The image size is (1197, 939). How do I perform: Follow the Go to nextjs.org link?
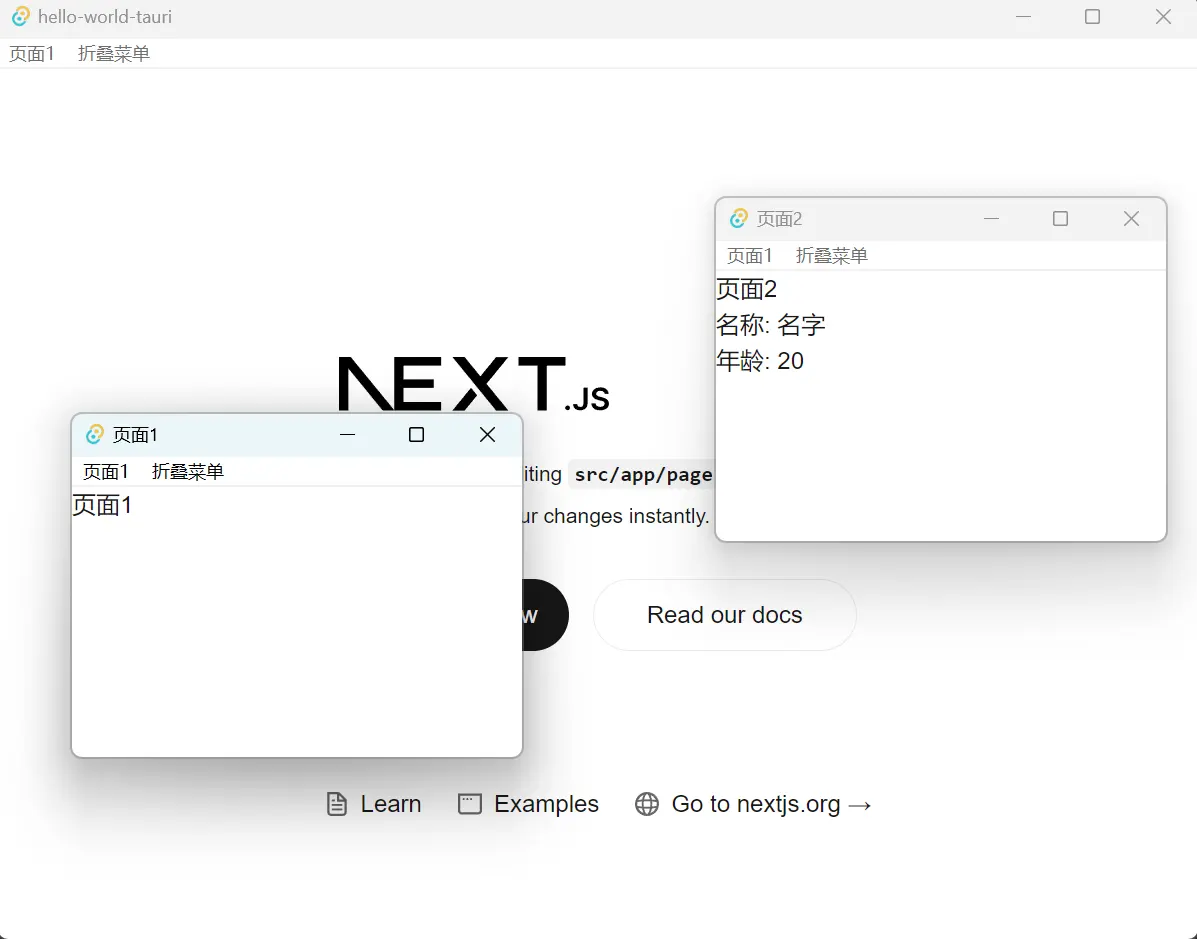[753, 804]
